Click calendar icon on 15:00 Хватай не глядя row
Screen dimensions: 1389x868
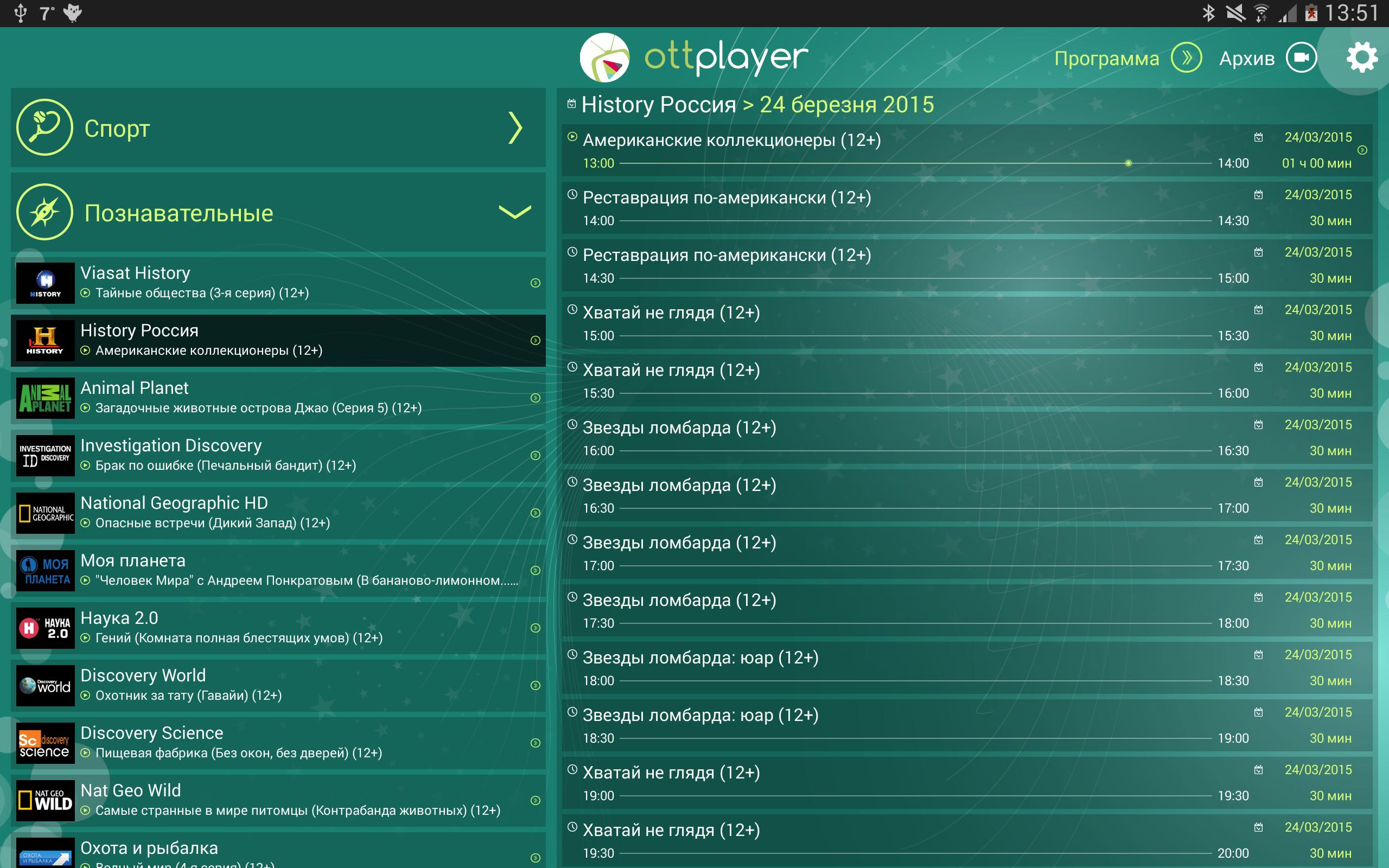1258,309
